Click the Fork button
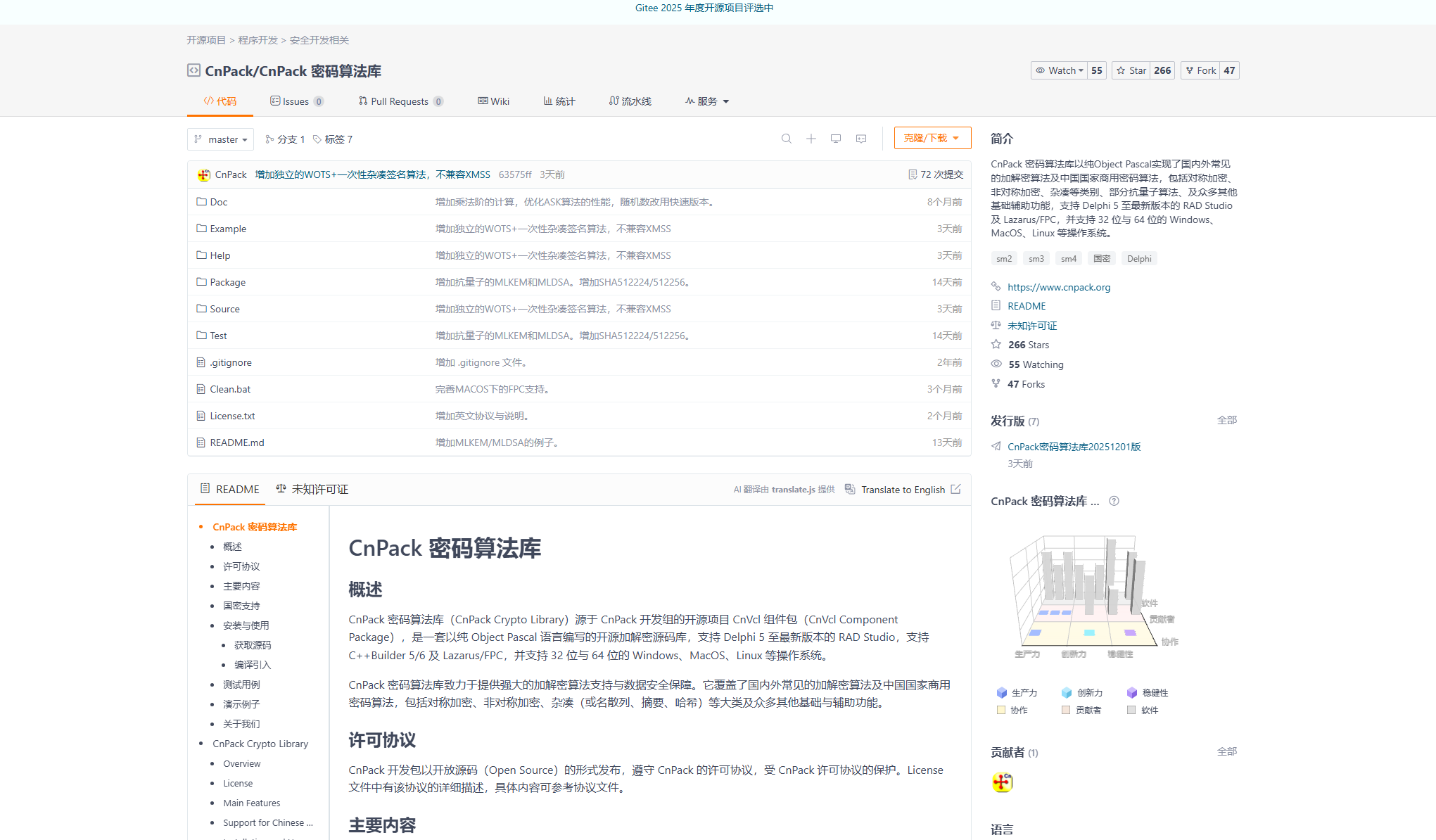This screenshot has height=840, width=1436. click(1200, 70)
